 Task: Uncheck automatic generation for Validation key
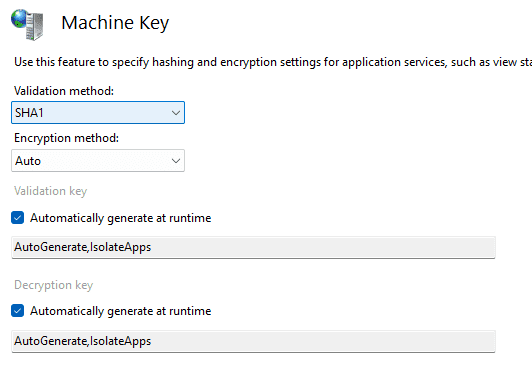[18, 218]
